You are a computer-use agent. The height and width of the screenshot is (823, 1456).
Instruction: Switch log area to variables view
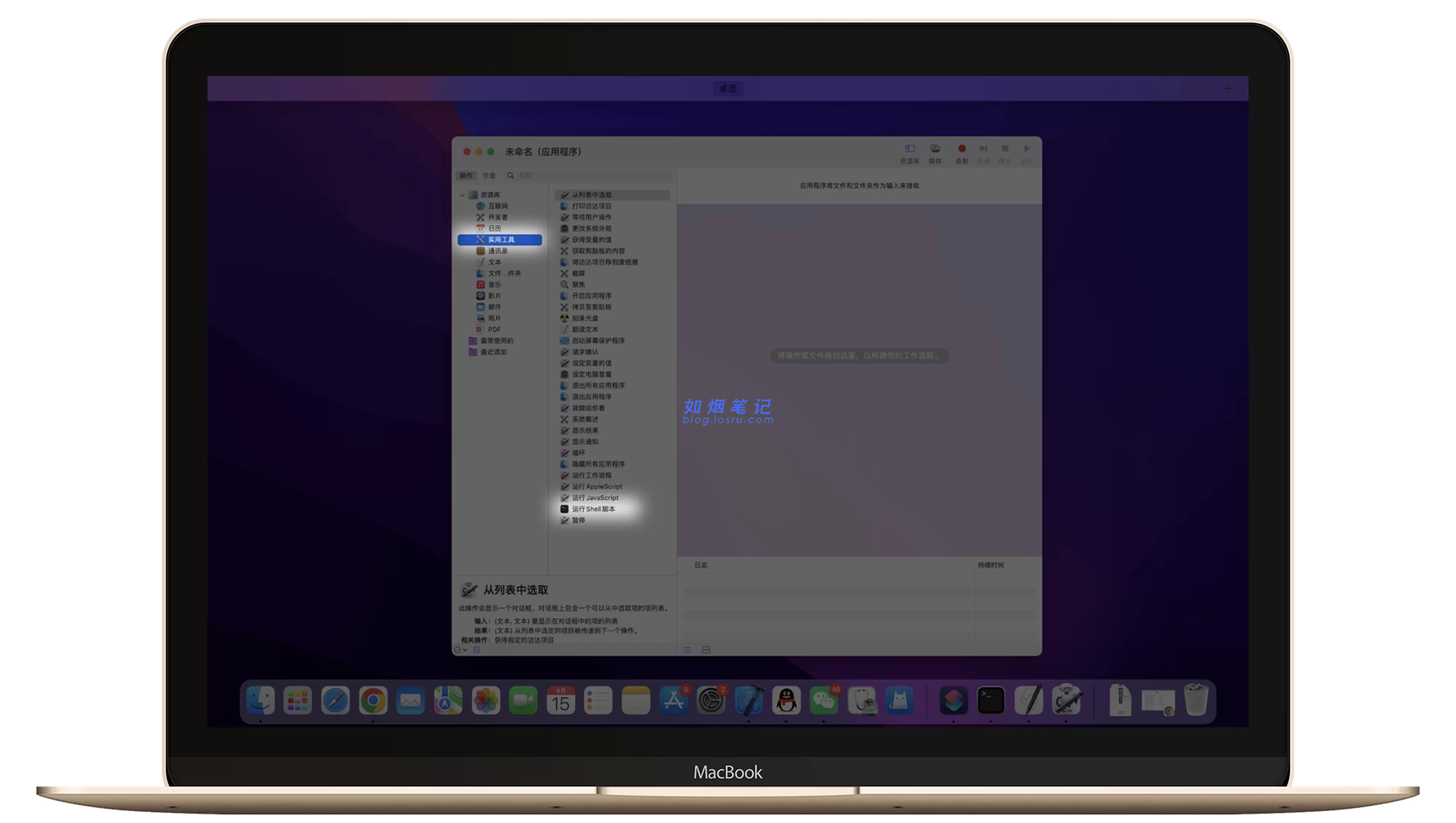coord(705,650)
